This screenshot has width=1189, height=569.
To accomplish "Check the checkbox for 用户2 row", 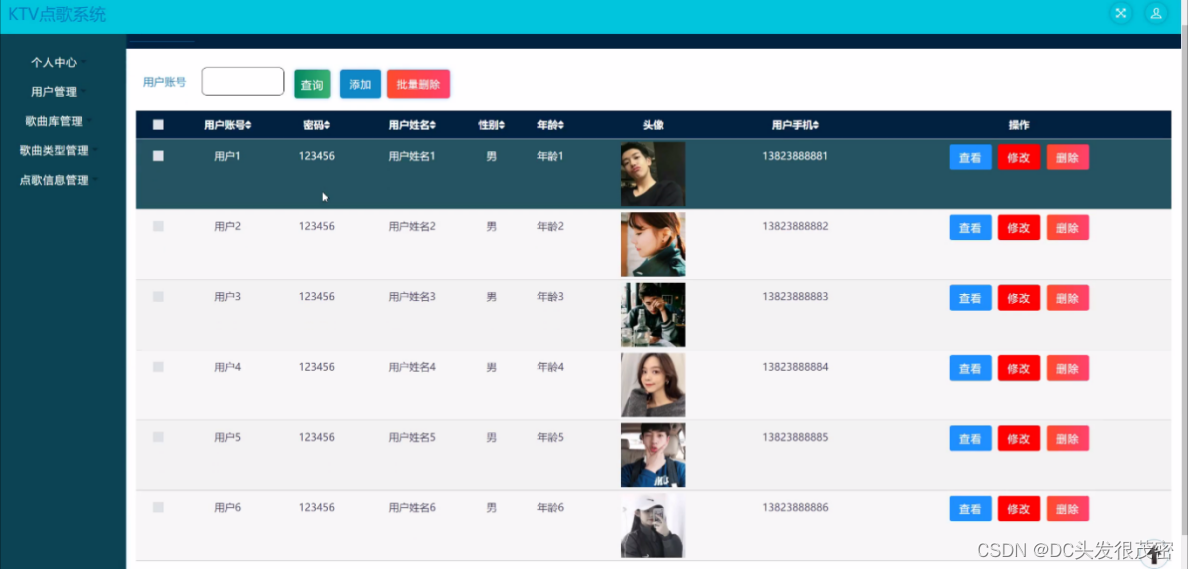I will click(158, 226).
